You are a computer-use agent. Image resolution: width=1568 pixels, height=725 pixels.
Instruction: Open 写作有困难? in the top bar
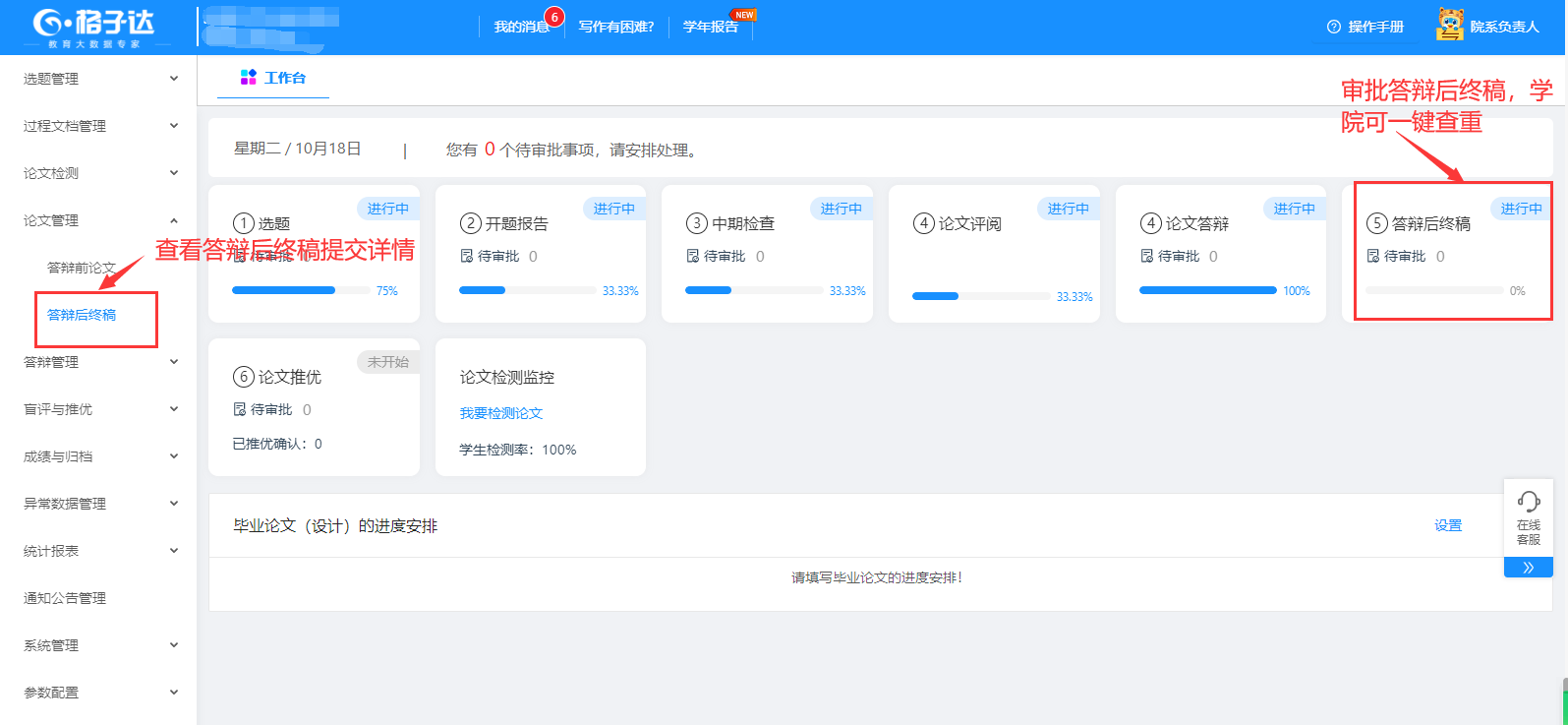point(616,27)
